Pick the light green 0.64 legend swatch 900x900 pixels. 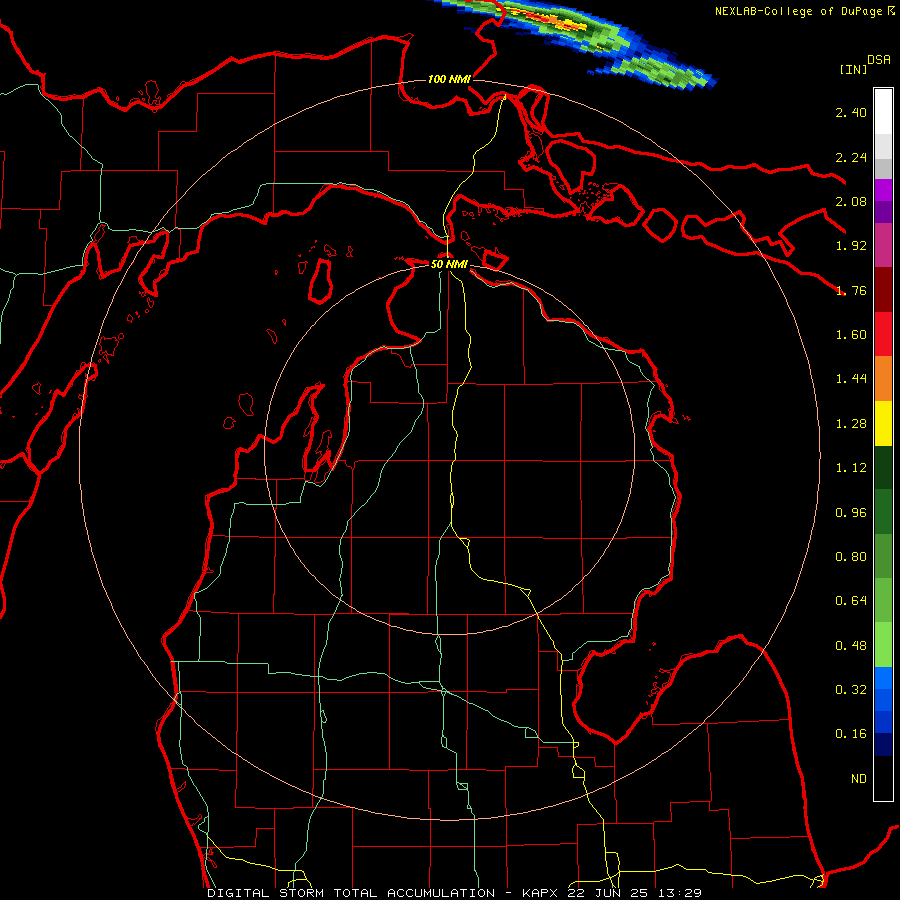[883, 600]
